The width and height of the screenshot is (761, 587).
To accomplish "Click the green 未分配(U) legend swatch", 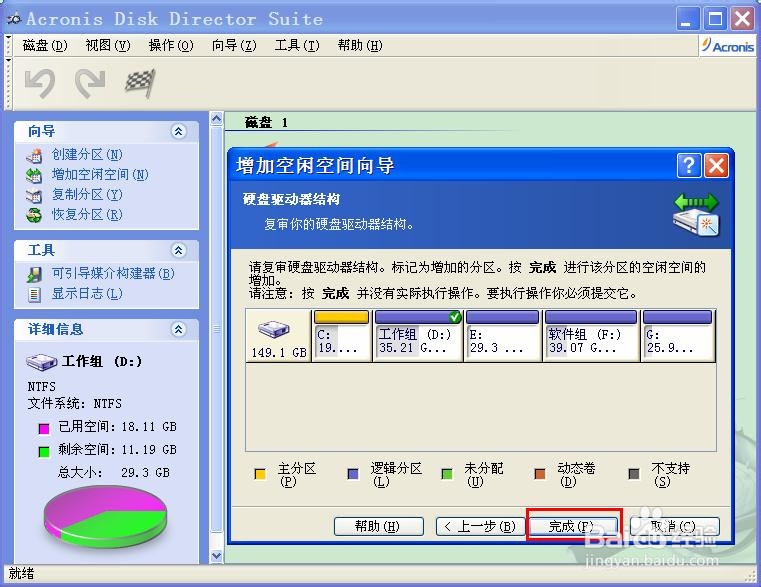I will point(447,474).
